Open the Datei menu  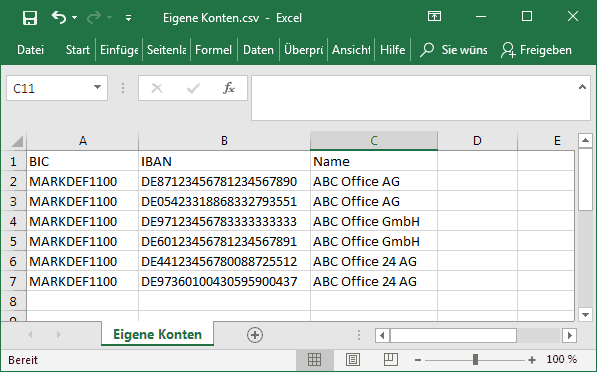tap(30, 50)
